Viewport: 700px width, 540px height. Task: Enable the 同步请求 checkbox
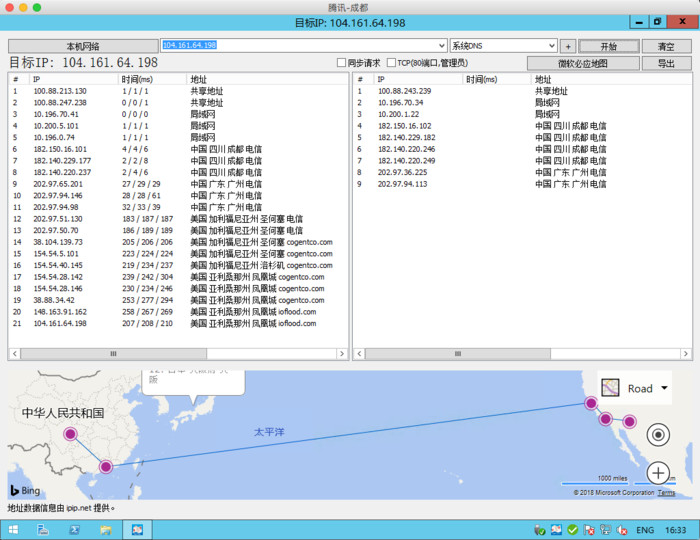point(342,63)
